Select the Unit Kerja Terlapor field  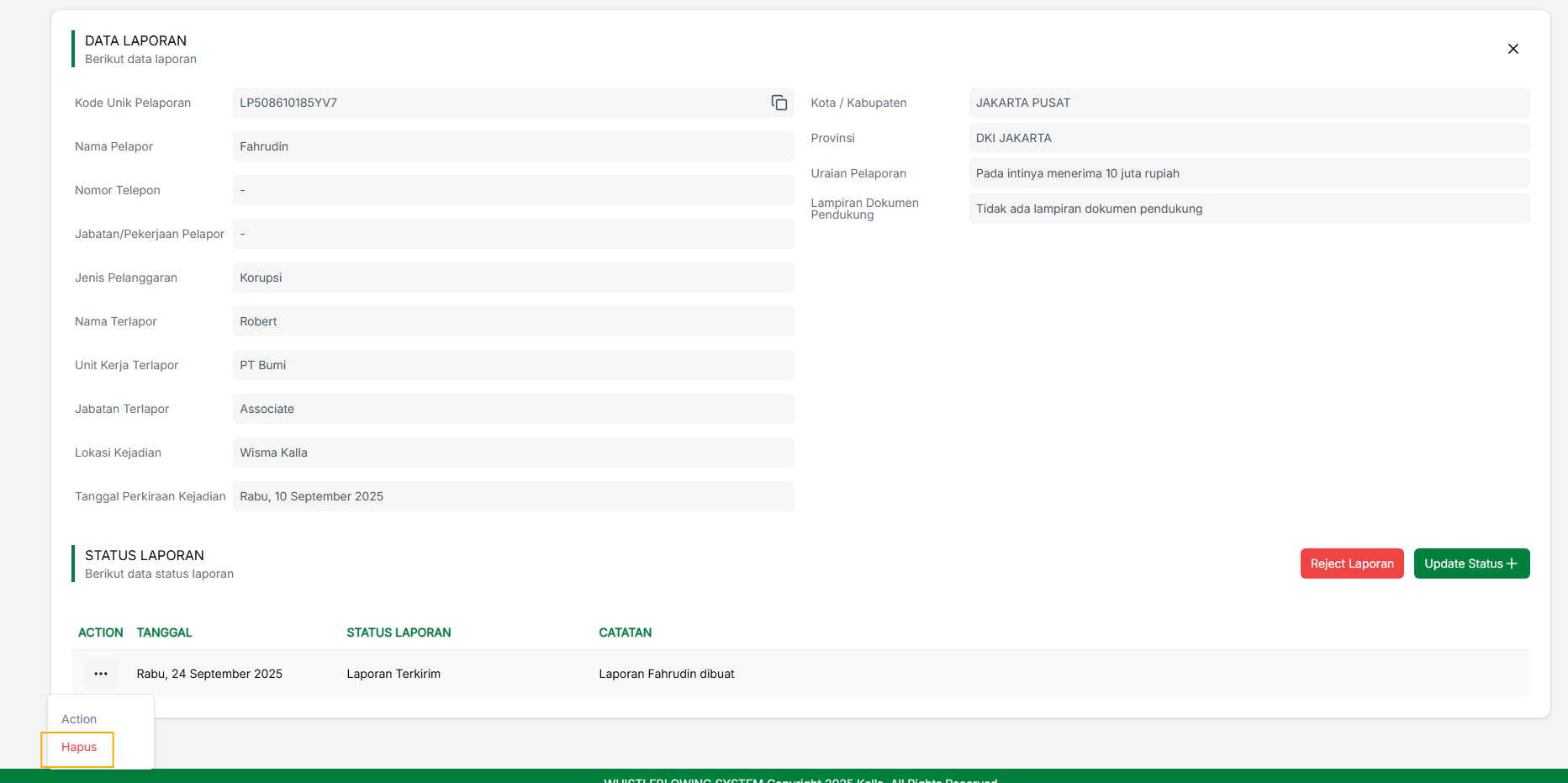[513, 365]
